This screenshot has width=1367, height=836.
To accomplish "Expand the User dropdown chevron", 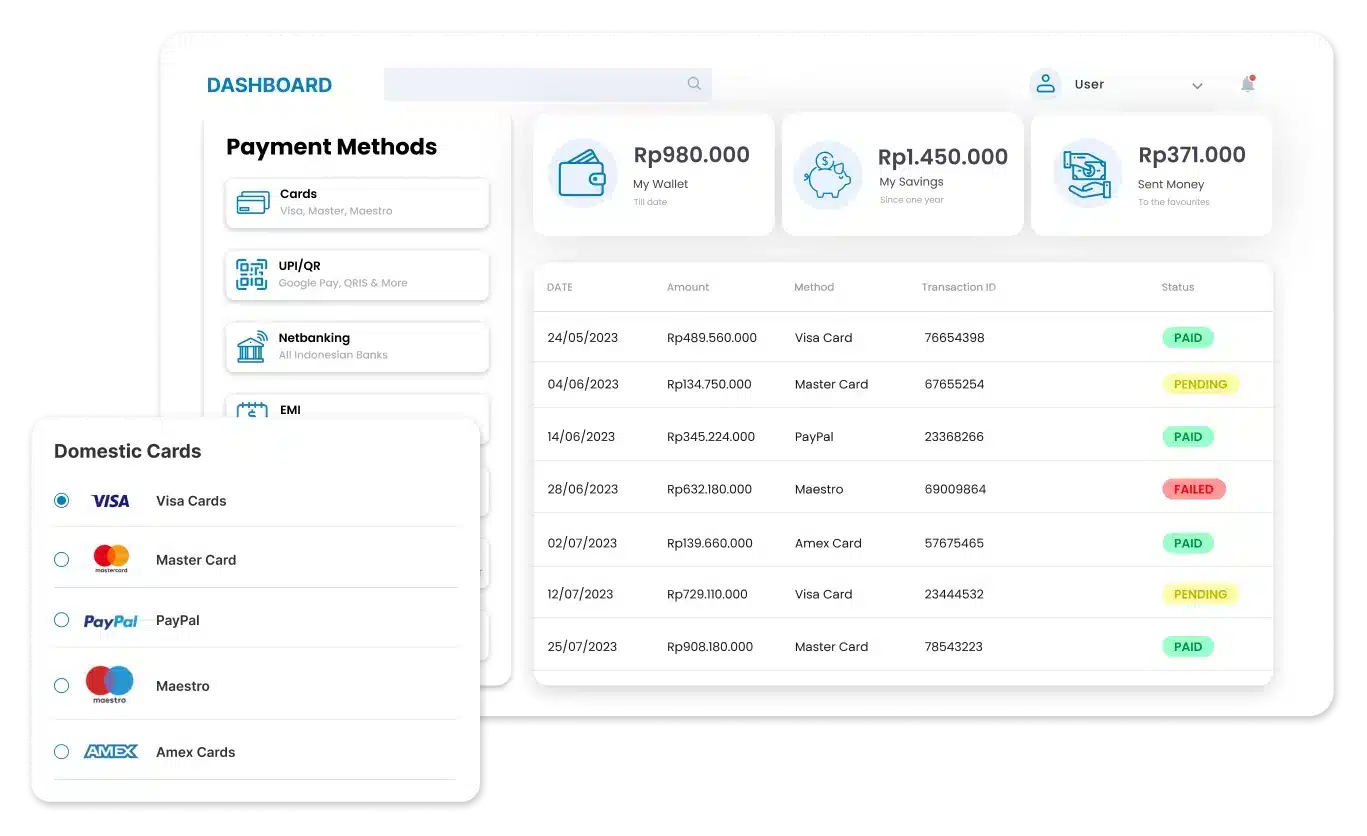I will tap(1197, 86).
